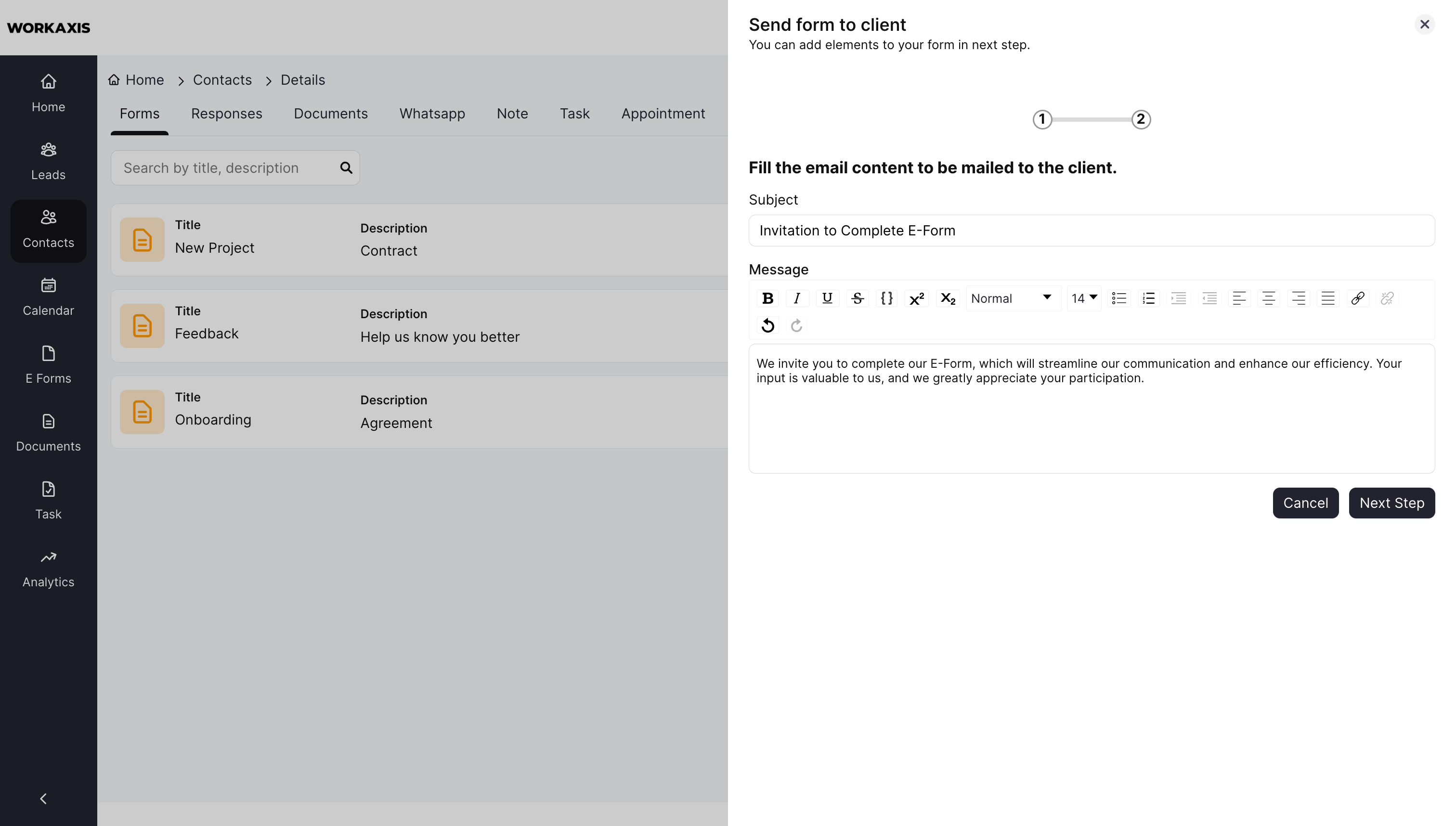Insert a numbered ordered list

click(x=1148, y=298)
